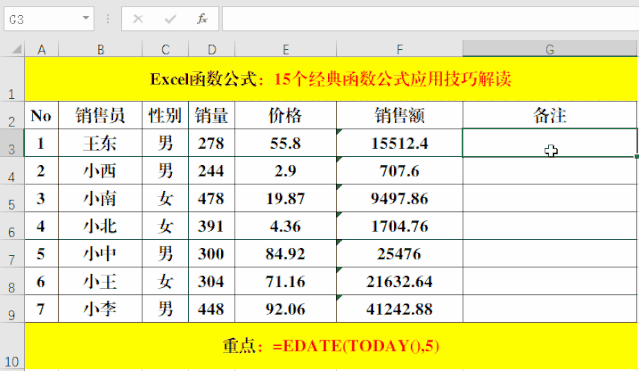Click the Insert Function fx icon
Screen dimensions: 639x371
(x=202, y=19)
